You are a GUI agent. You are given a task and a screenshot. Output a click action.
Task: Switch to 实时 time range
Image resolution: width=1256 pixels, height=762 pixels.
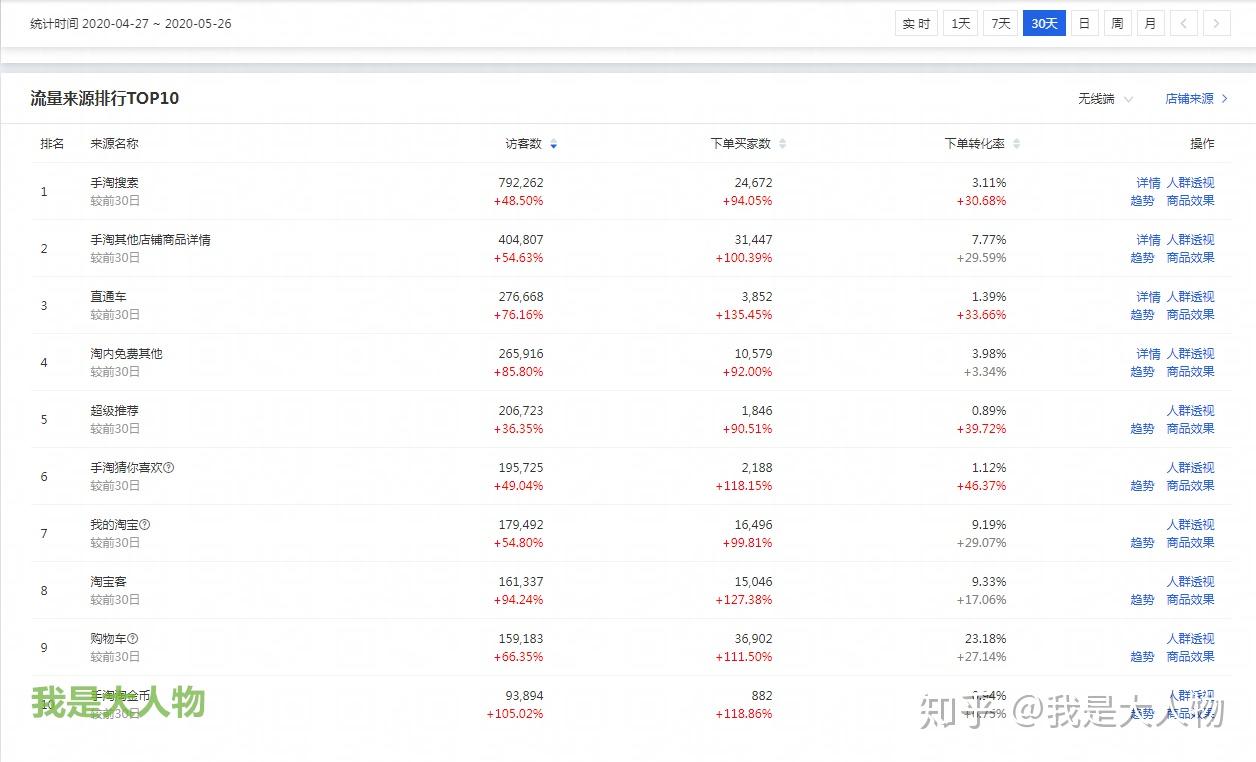(916, 23)
